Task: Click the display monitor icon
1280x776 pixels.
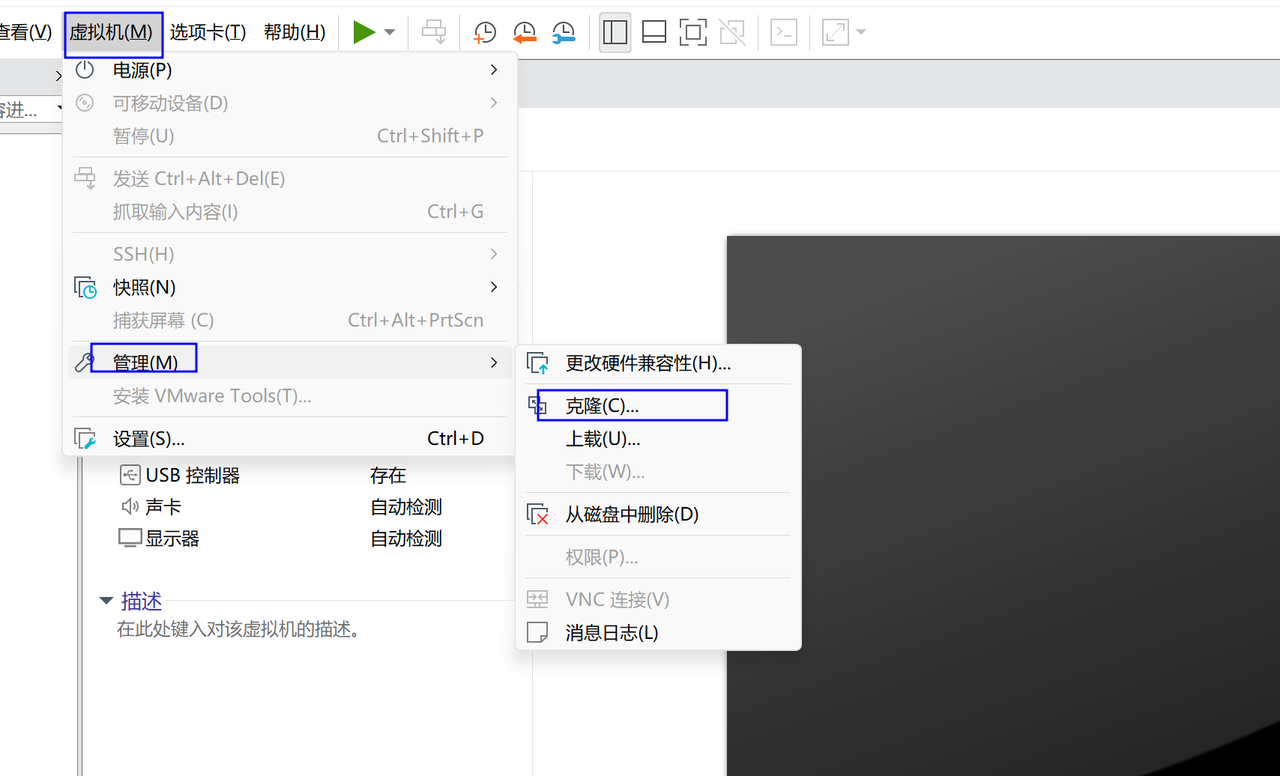Action: click(130, 538)
